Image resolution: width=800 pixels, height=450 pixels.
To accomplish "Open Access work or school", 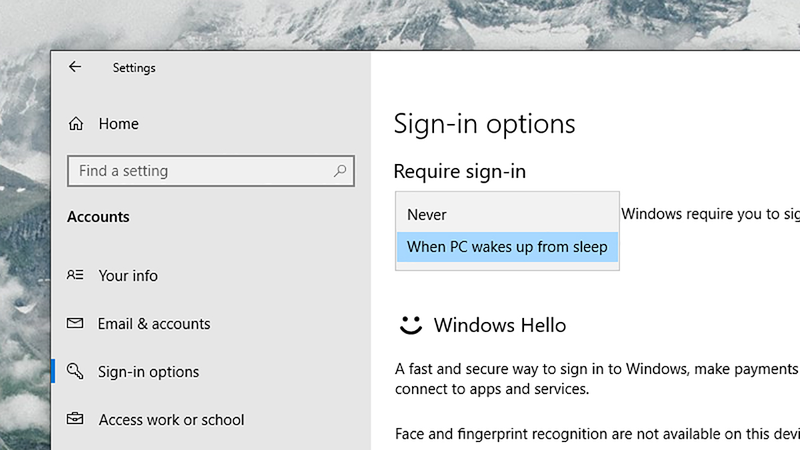I will [x=171, y=420].
